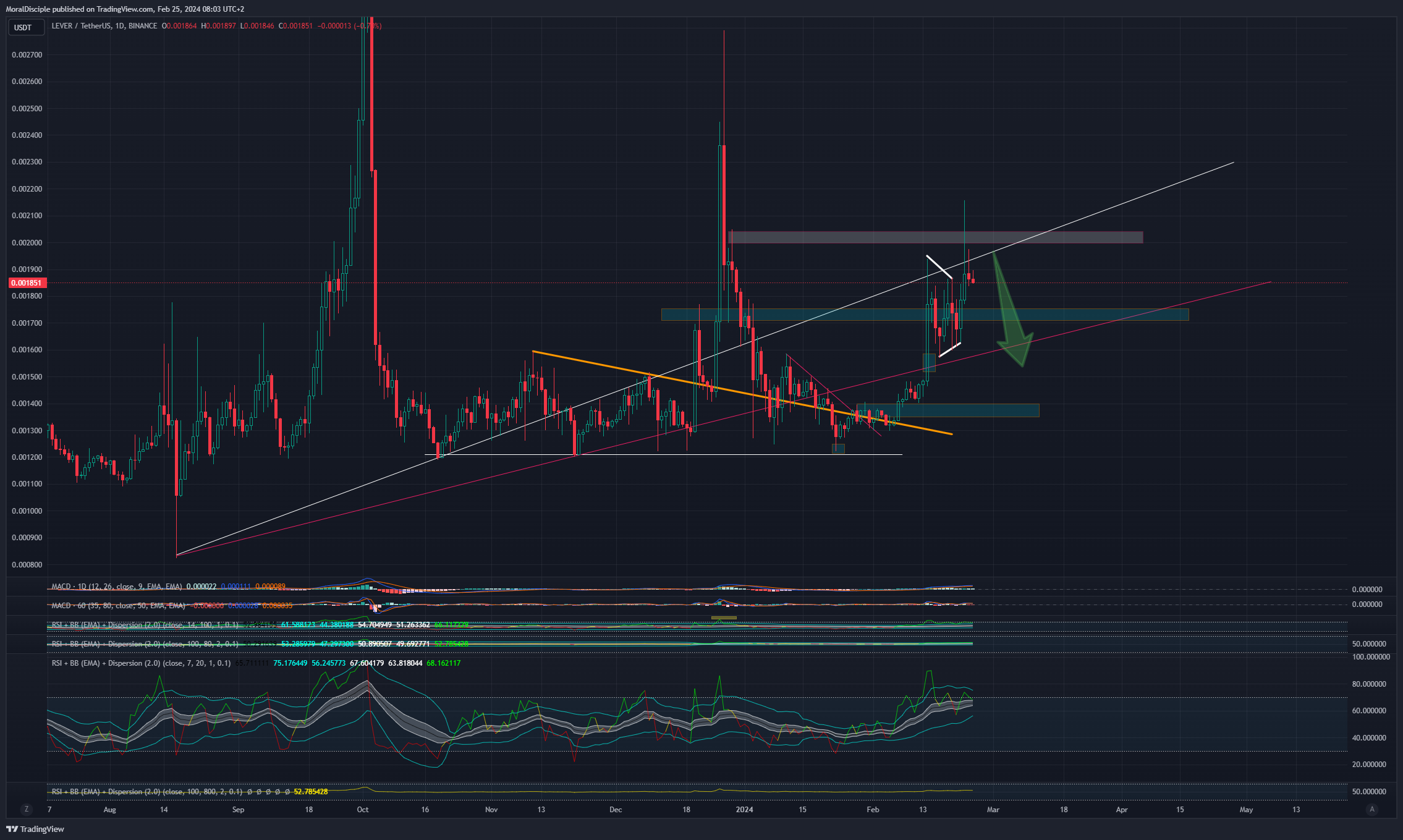Click the 0.000800 price axis label
The width and height of the screenshot is (1403, 840).
(x=27, y=565)
